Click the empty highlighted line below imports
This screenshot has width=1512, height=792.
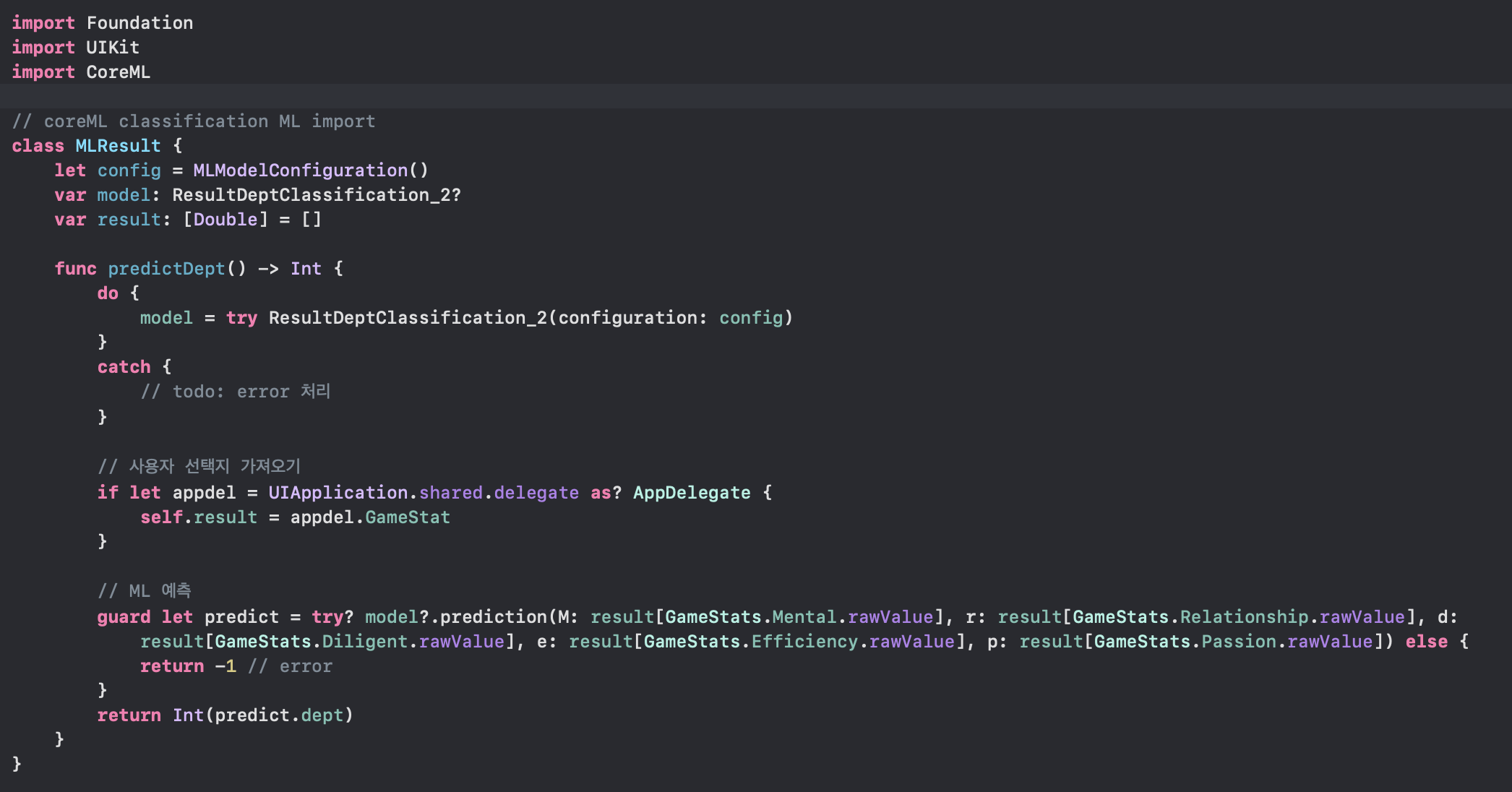[723, 96]
